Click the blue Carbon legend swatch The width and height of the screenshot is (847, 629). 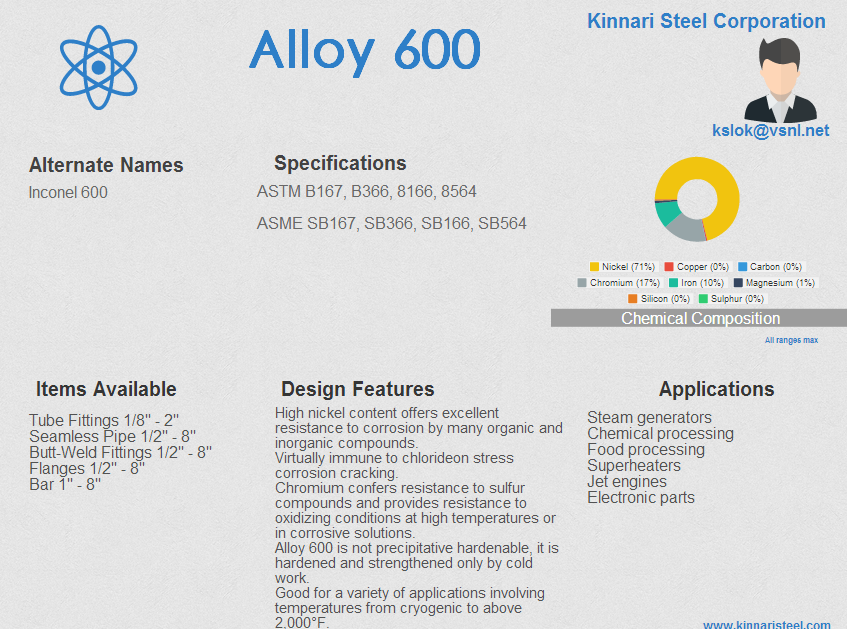(x=742, y=266)
